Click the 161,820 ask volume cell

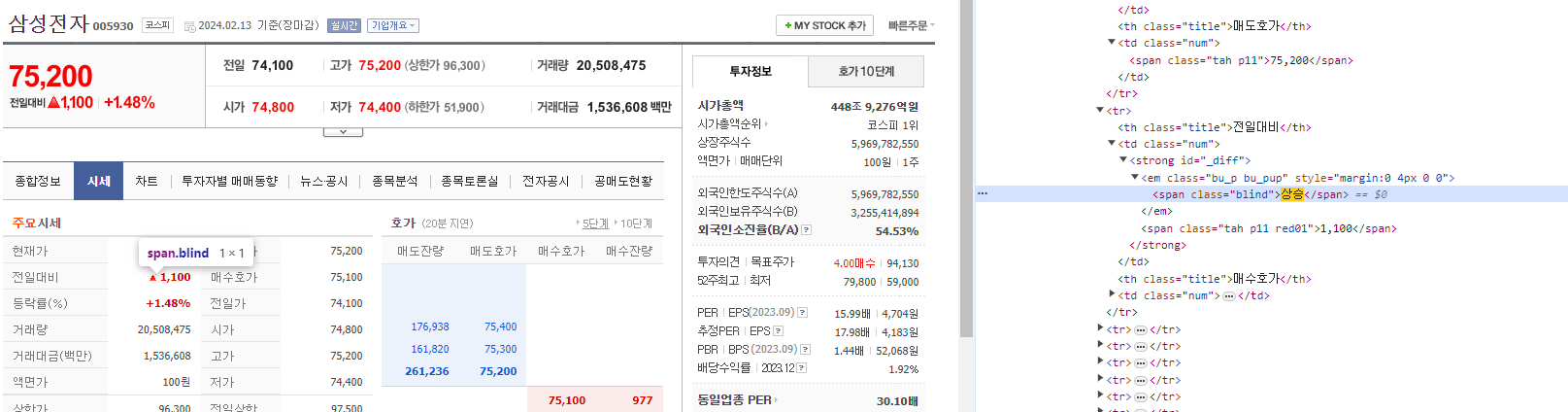click(430, 350)
